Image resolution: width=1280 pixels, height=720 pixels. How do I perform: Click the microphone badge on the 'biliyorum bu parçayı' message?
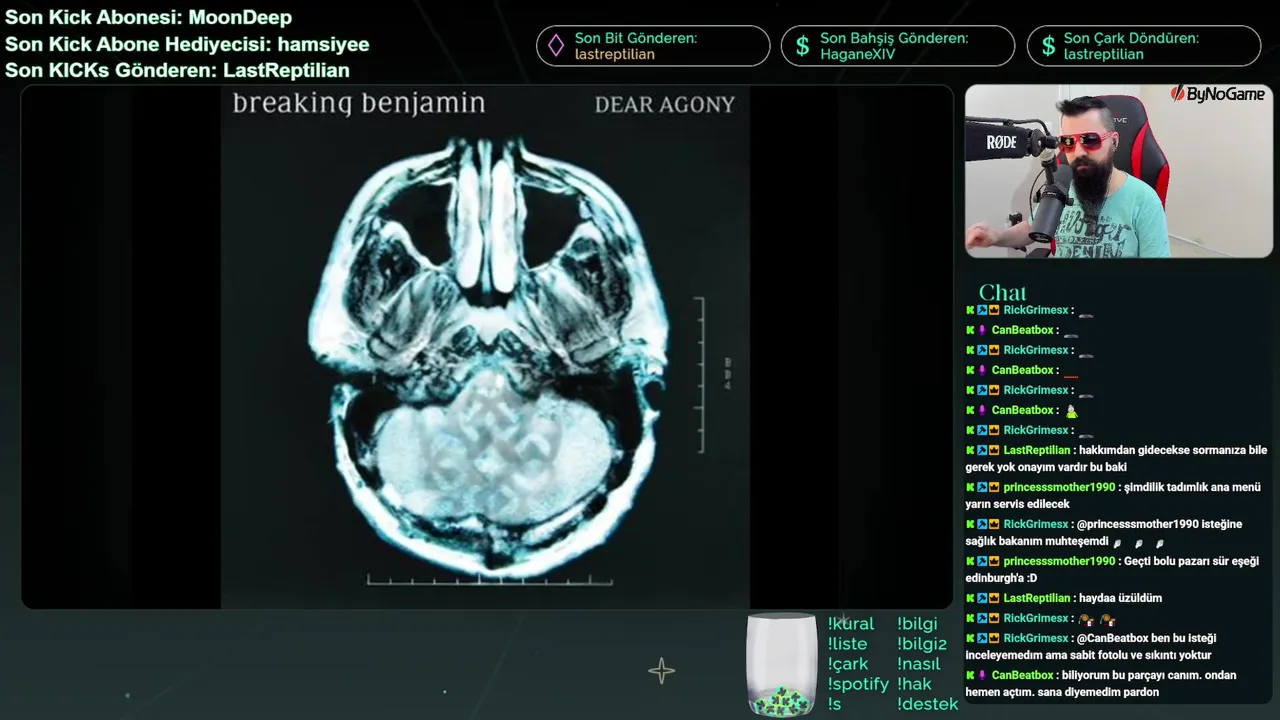tap(982, 675)
